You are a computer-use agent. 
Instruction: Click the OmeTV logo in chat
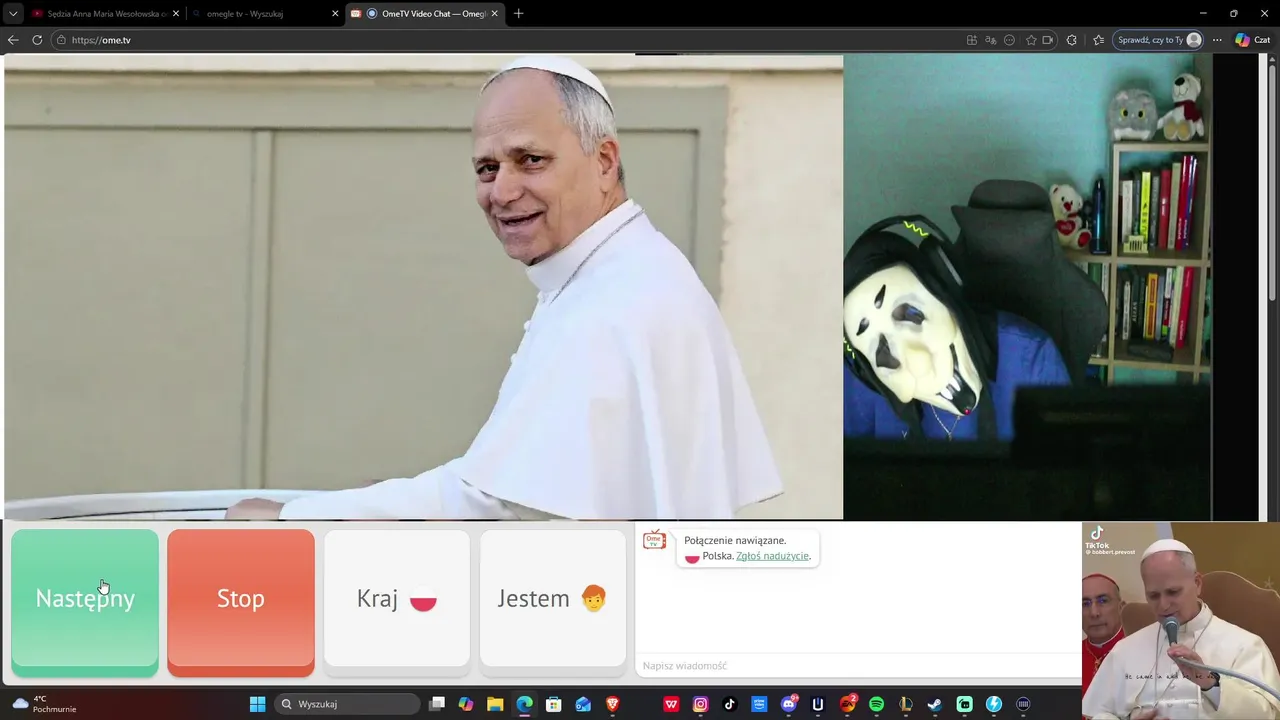coord(654,541)
